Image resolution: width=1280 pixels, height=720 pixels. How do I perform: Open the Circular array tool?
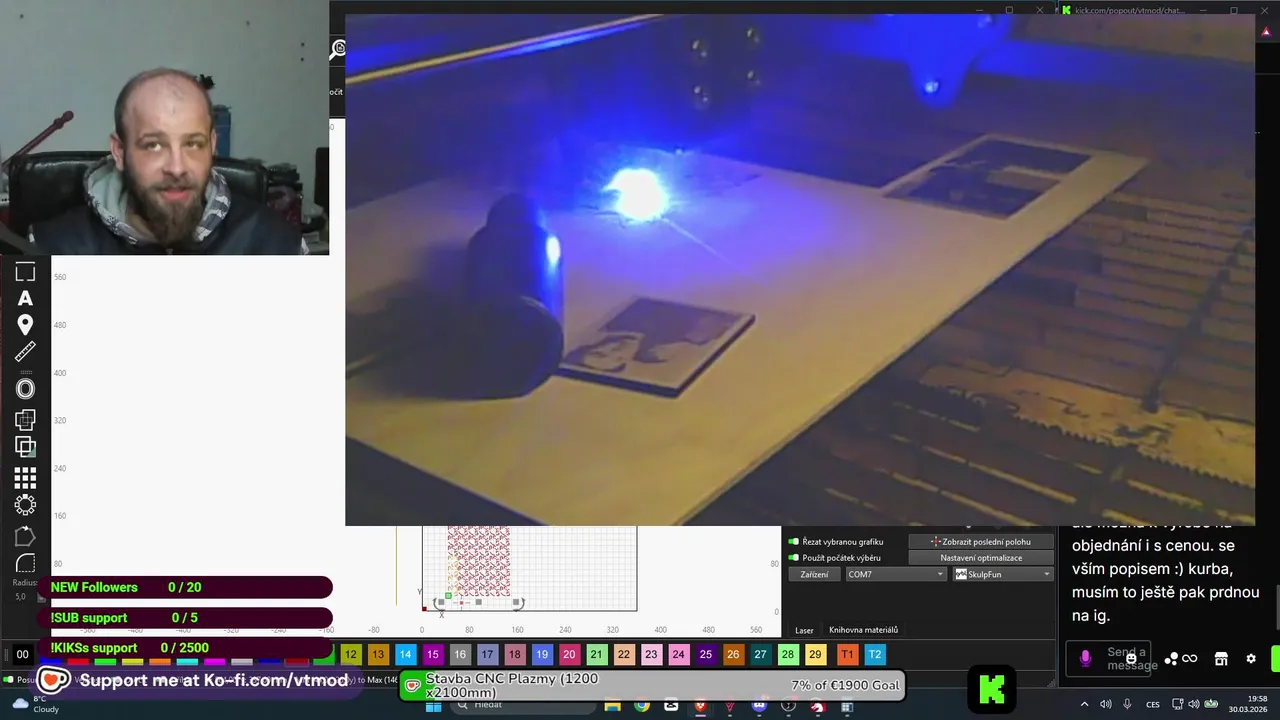pos(25,505)
